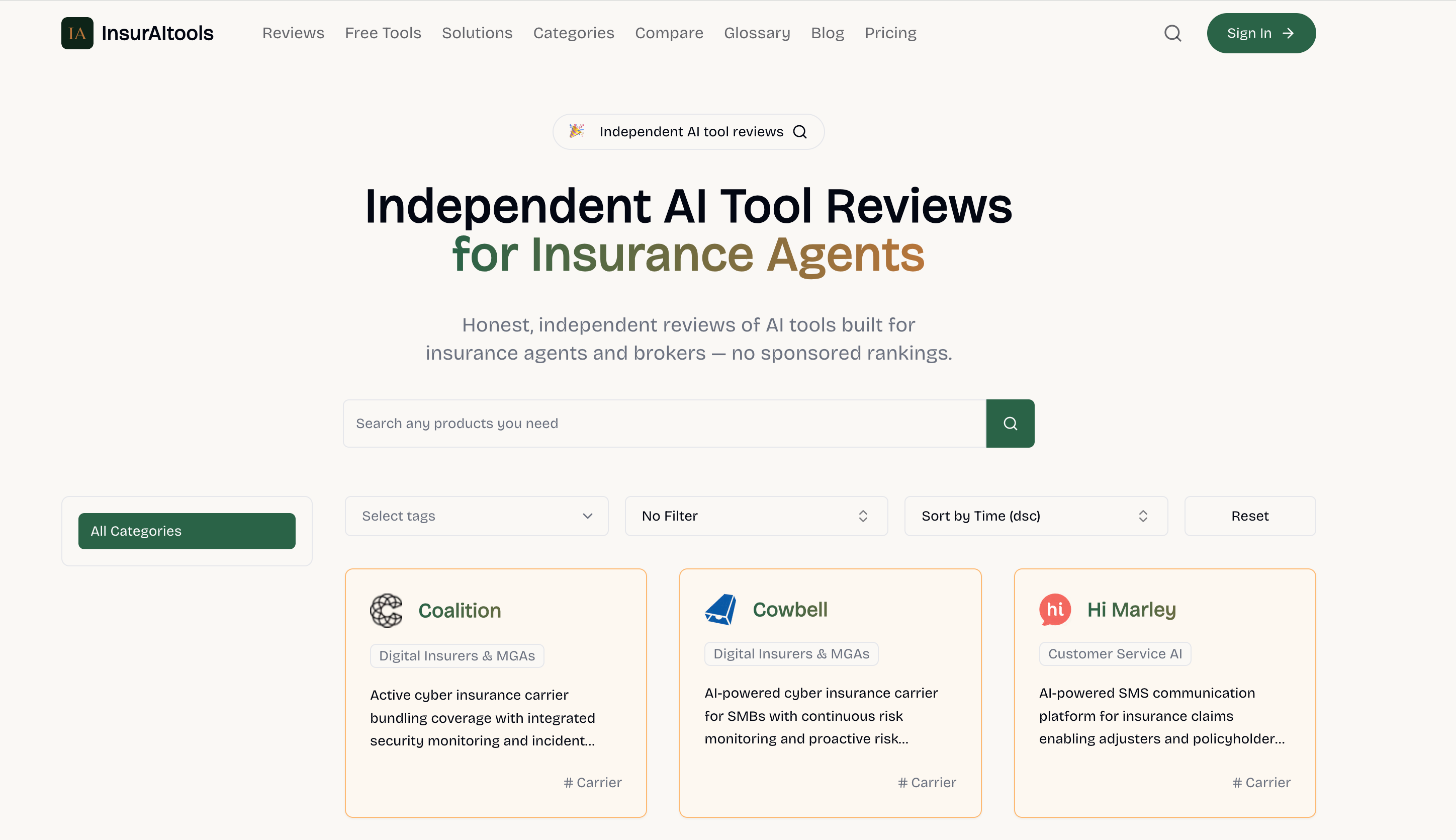
Task: Click the InsurAItools IA logo icon
Action: [77, 33]
